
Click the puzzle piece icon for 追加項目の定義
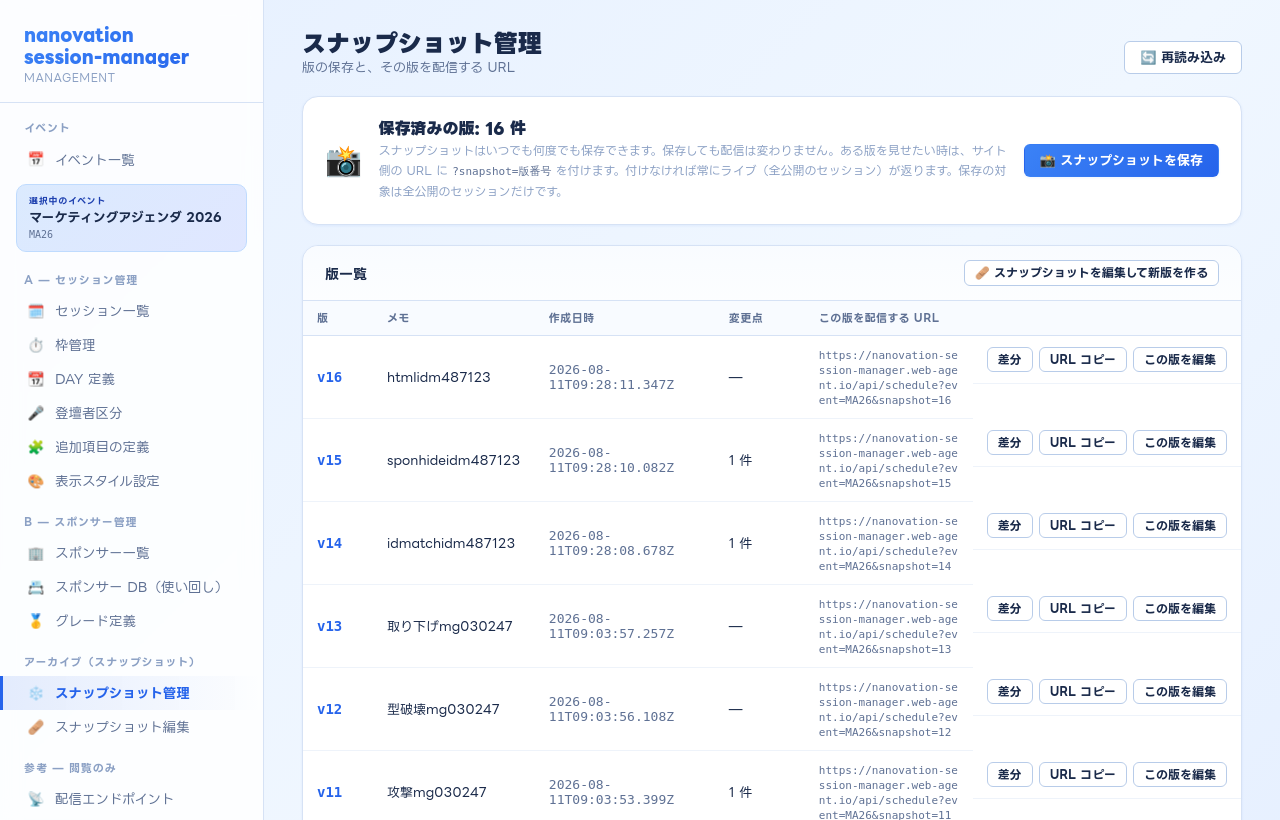click(x=36, y=447)
